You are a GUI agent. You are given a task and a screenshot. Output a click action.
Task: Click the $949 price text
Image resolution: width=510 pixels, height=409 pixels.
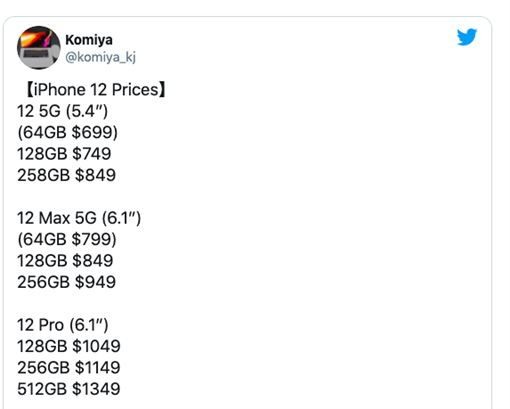click(x=95, y=282)
